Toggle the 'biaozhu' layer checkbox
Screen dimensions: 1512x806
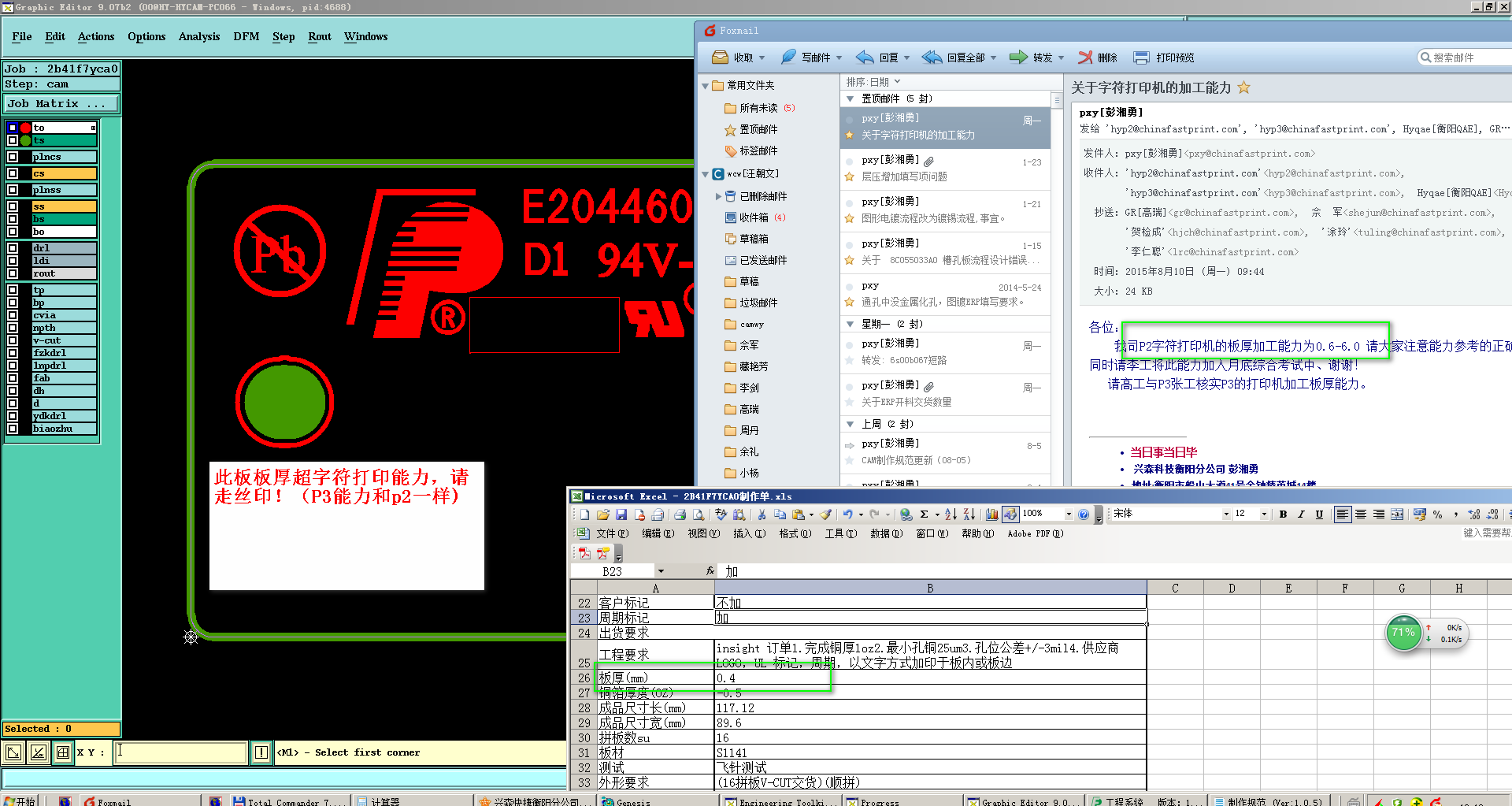[12, 429]
